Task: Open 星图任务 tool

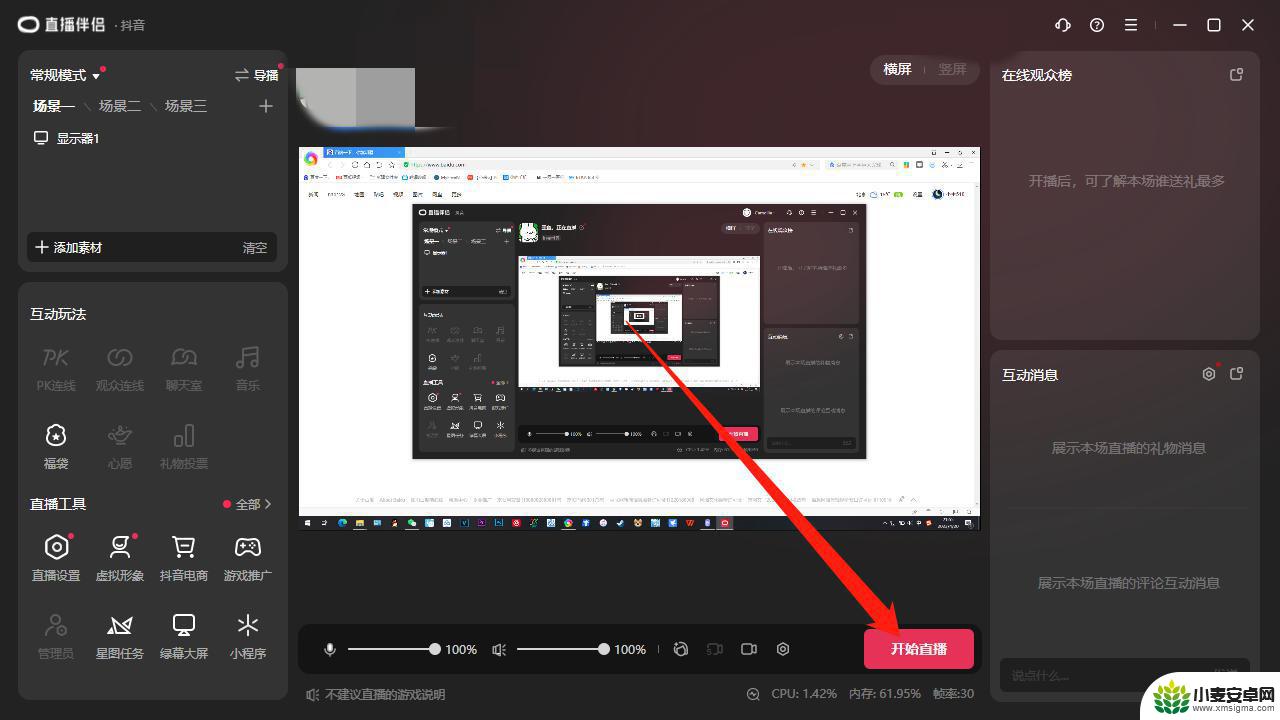Action: point(120,636)
